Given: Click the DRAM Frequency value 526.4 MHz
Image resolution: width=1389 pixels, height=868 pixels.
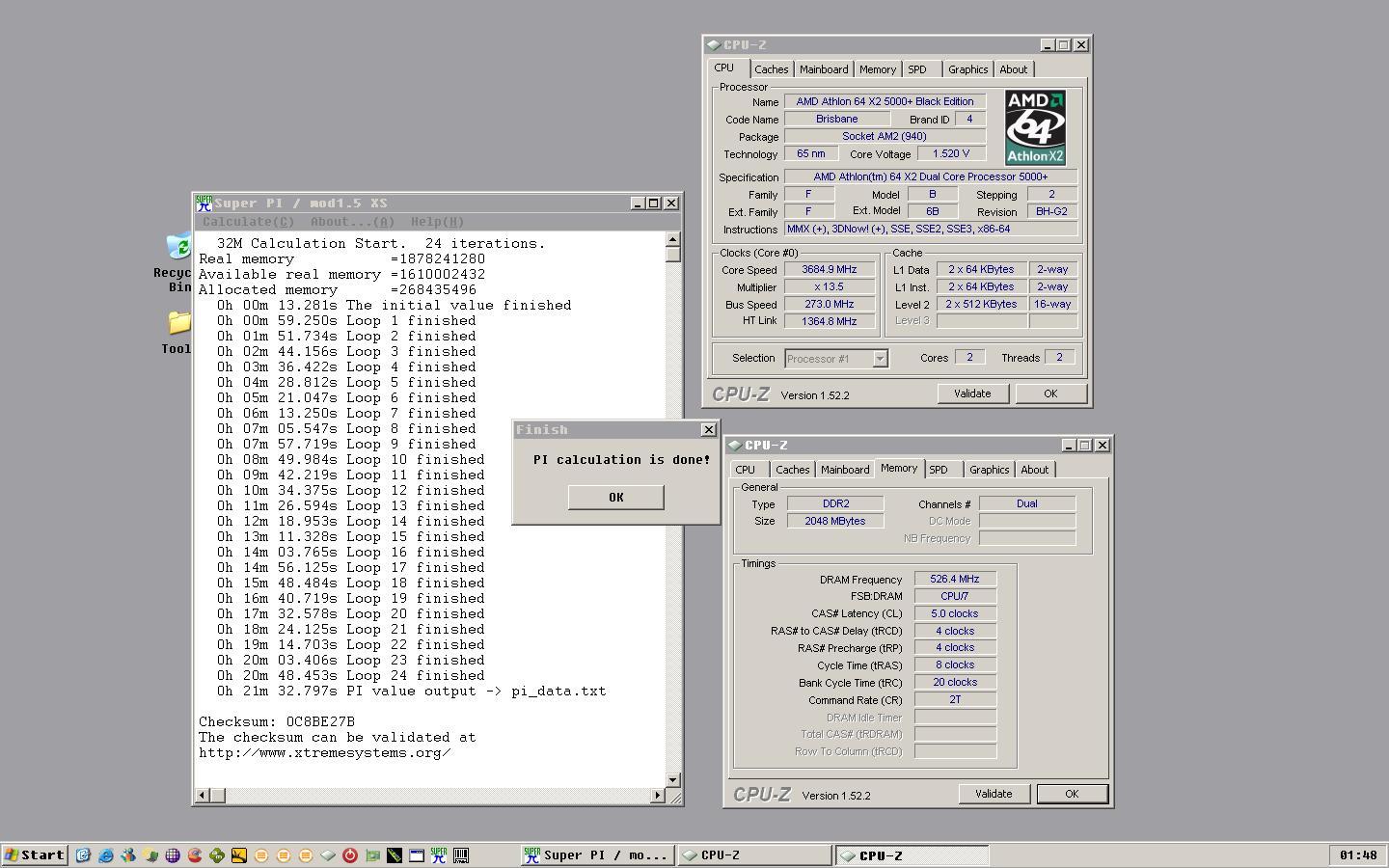Looking at the screenshot, I should coord(955,580).
